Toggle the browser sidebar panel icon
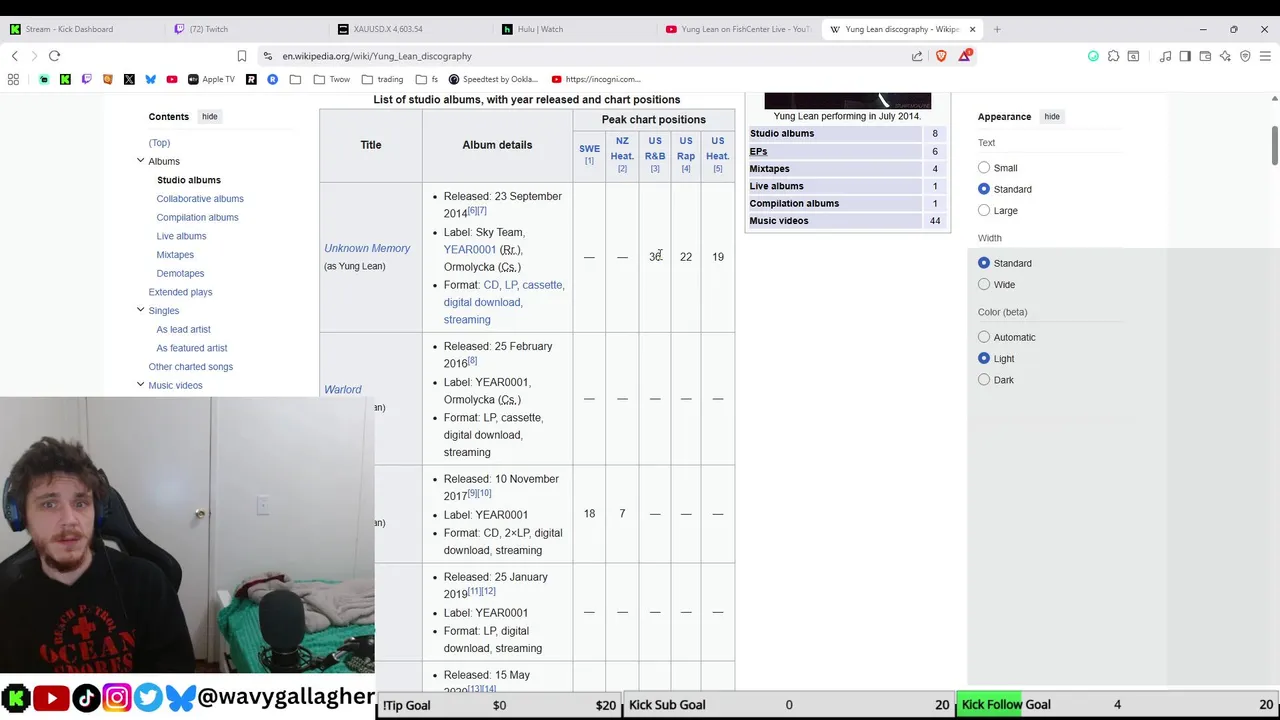Screen dimensions: 1280x720 1185,56
